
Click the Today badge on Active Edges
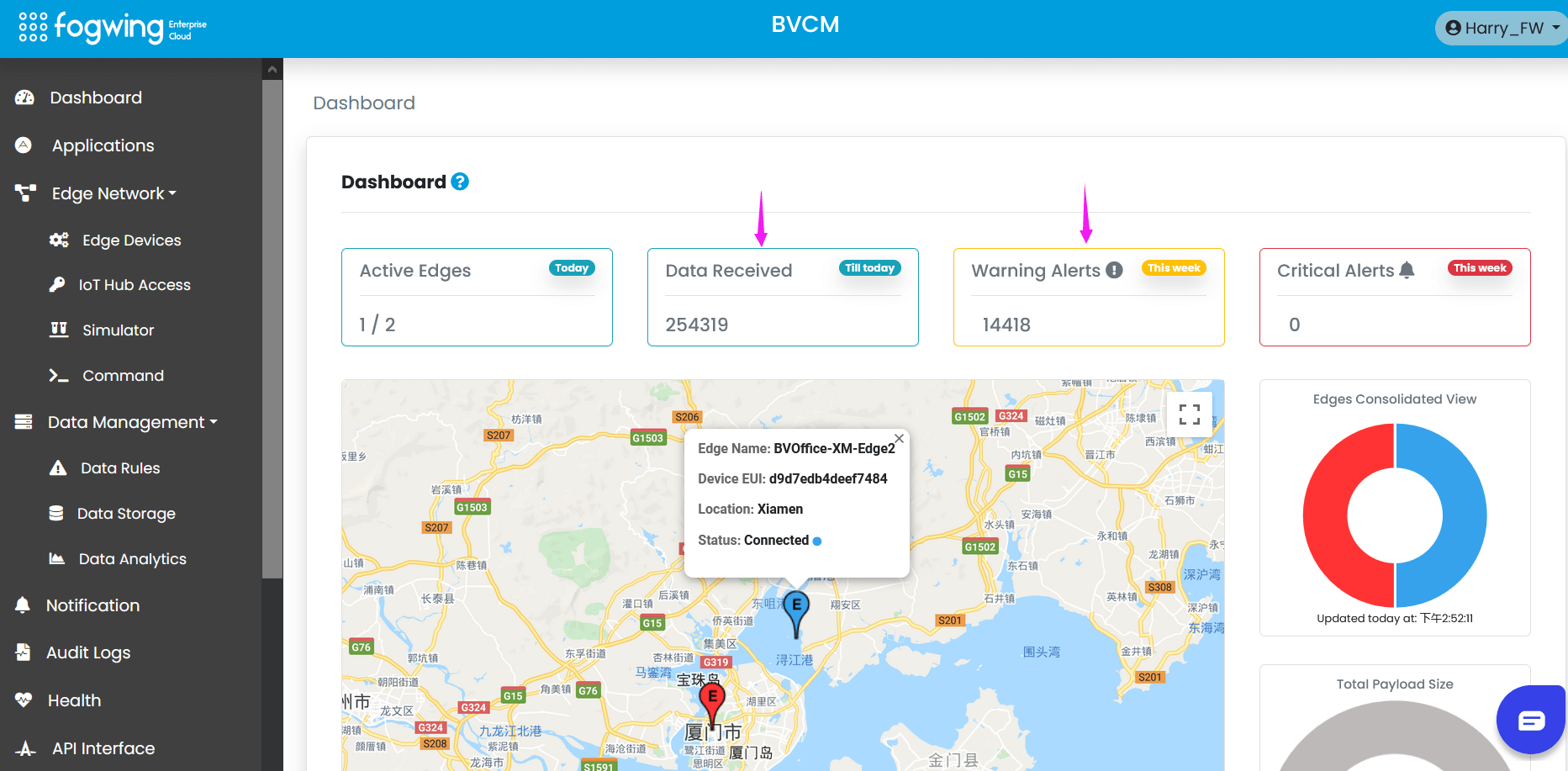point(572,268)
